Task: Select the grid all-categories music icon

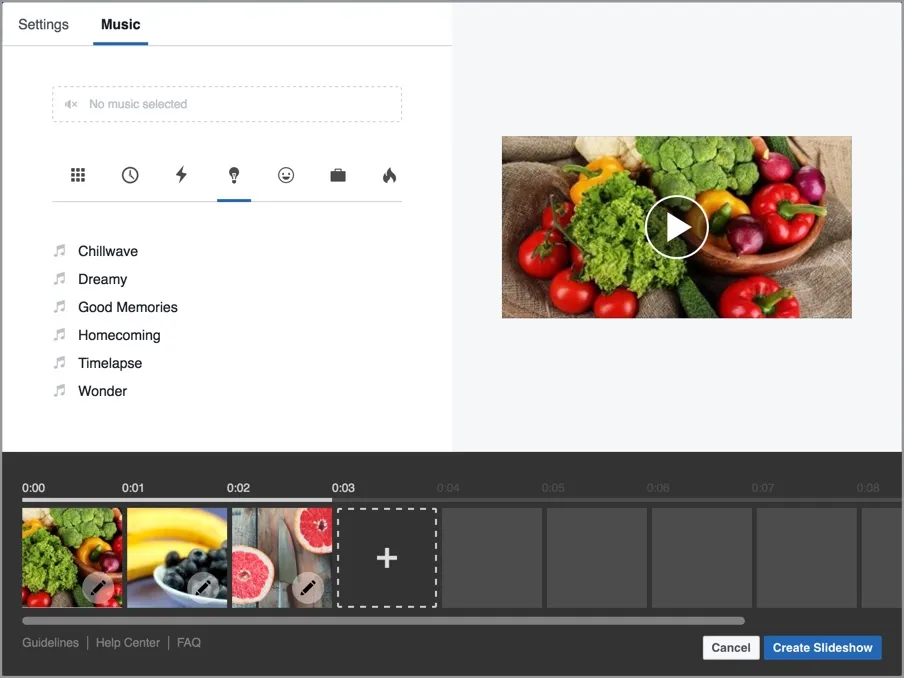Action: point(78,175)
